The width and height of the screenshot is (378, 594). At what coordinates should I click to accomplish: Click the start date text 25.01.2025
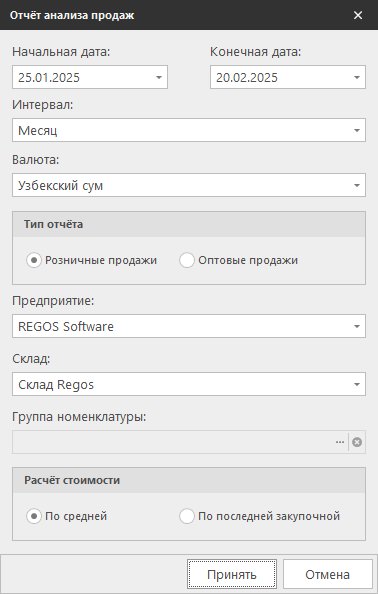[x=49, y=78]
